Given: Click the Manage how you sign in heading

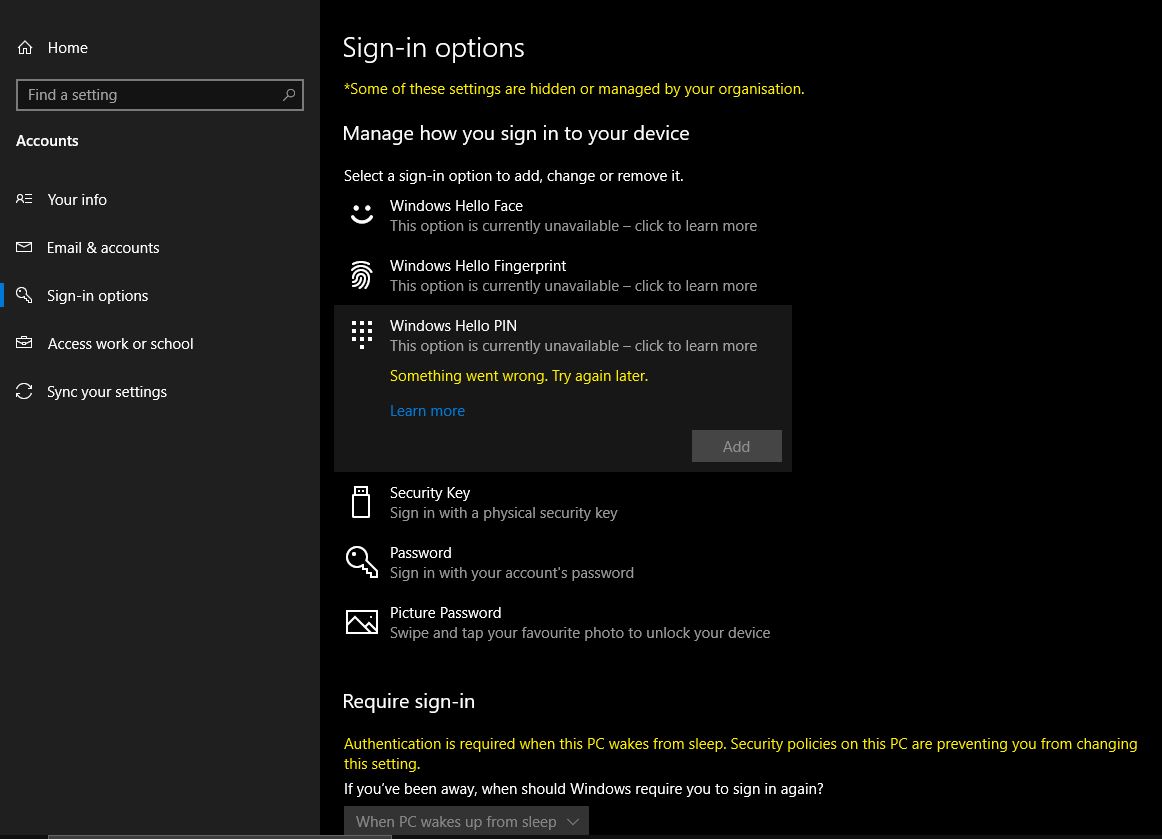Looking at the screenshot, I should [516, 133].
